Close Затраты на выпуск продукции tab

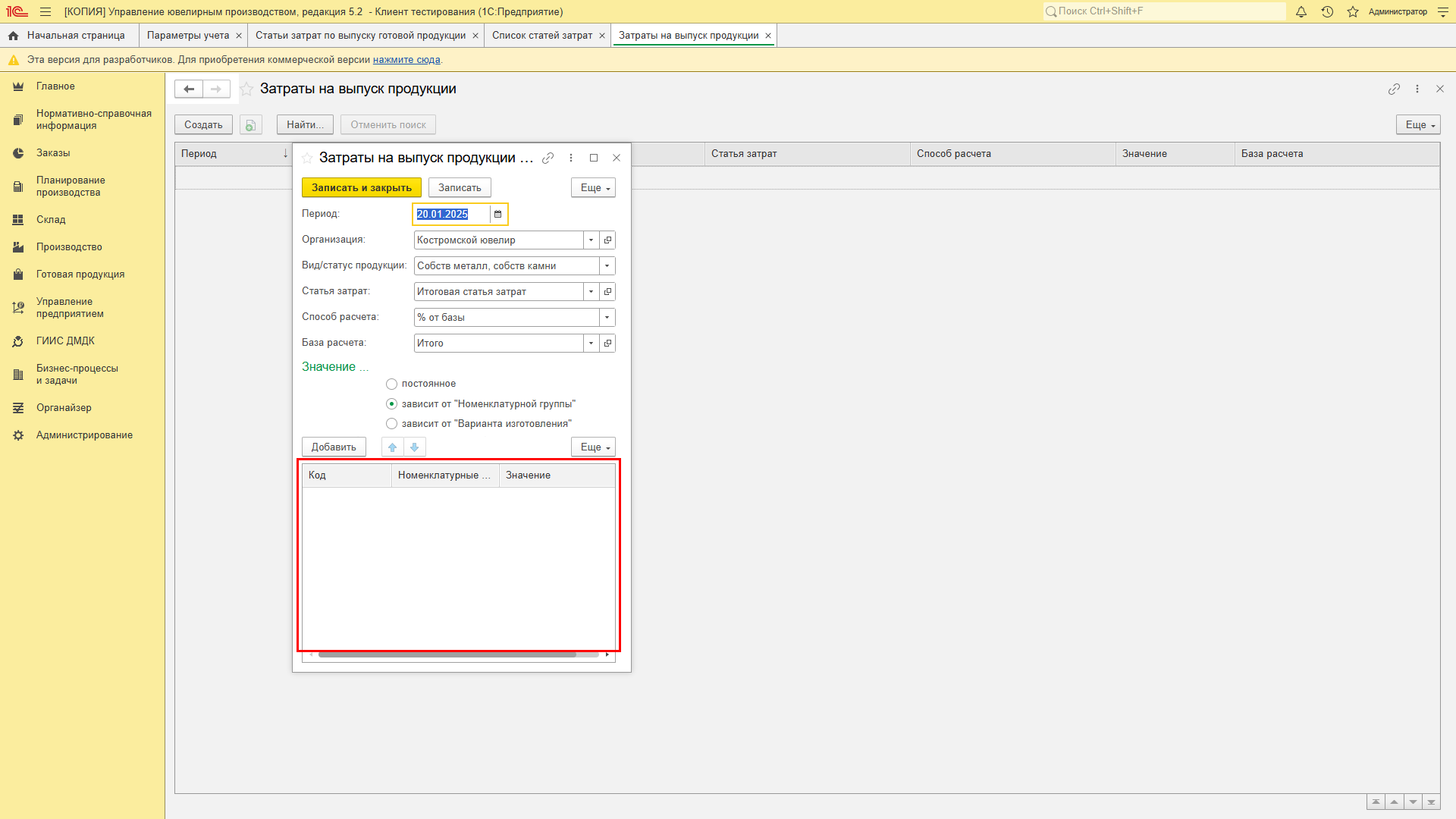tap(768, 36)
